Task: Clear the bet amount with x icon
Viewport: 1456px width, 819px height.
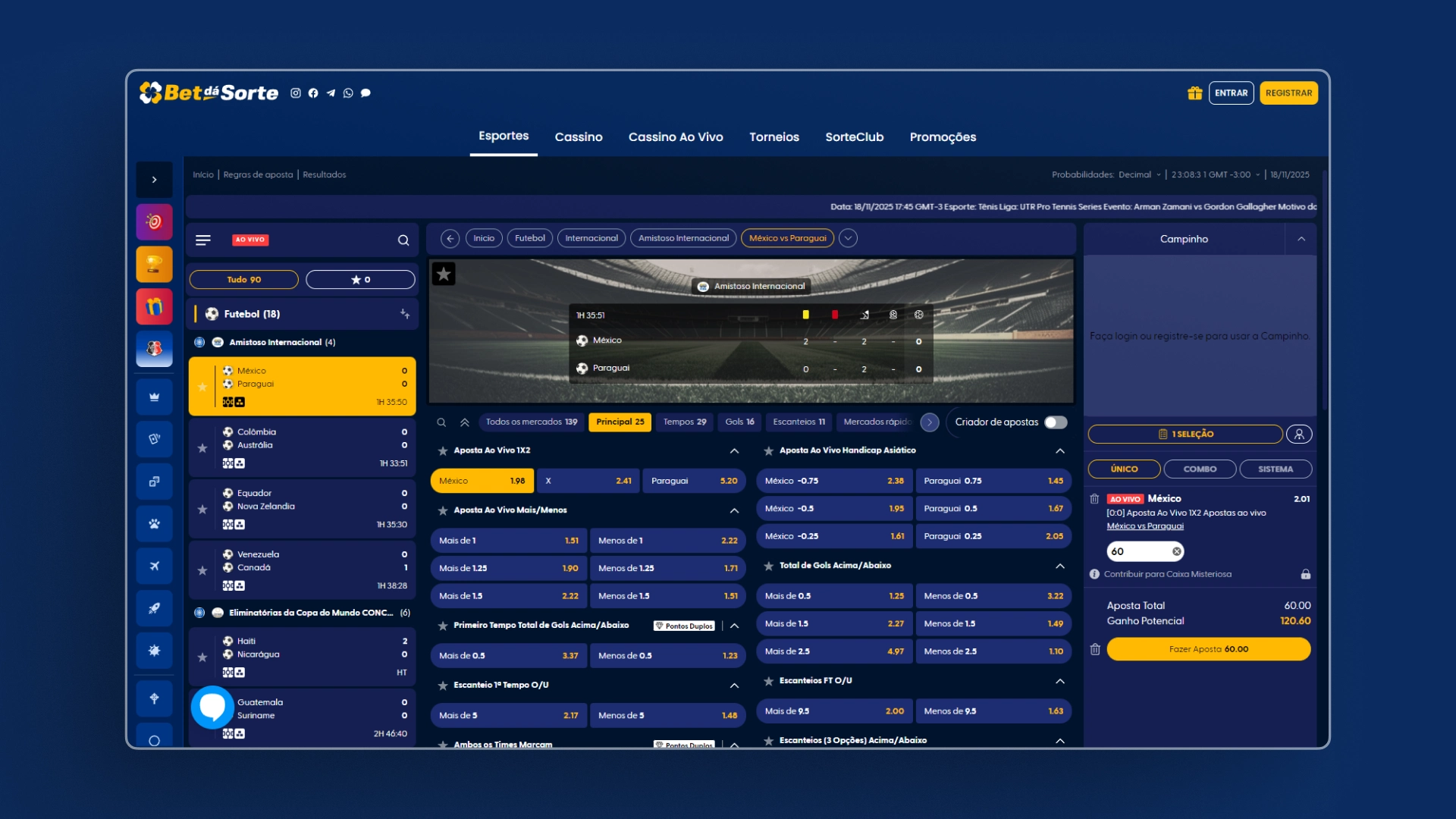Action: (x=1176, y=551)
